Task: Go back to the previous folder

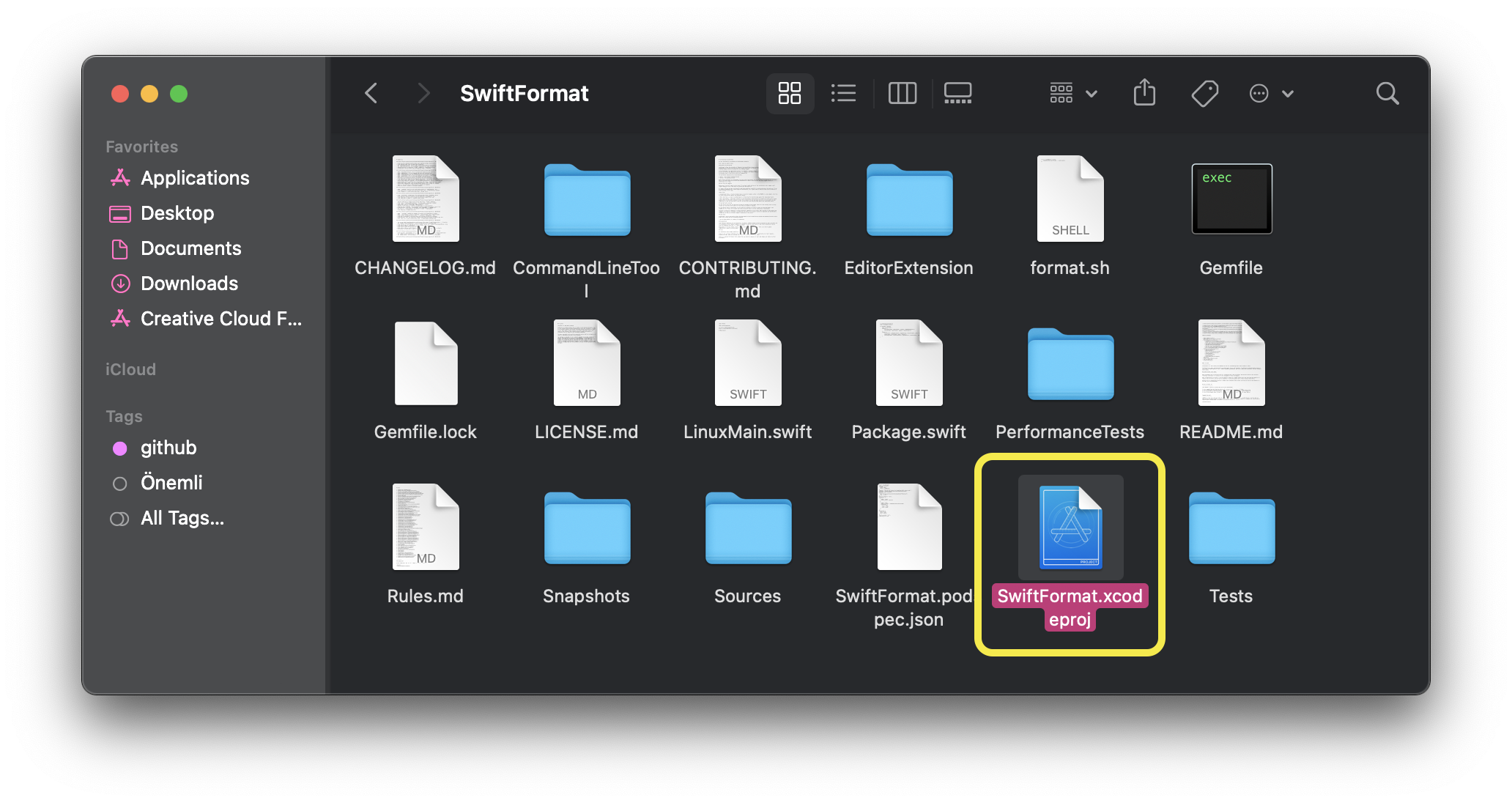Action: [x=371, y=93]
